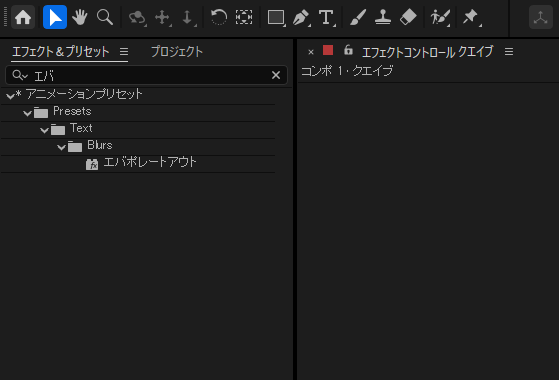This screenshot has height=380, width=559.
Task: Select the Rotation tool
Action: point(219,17)
